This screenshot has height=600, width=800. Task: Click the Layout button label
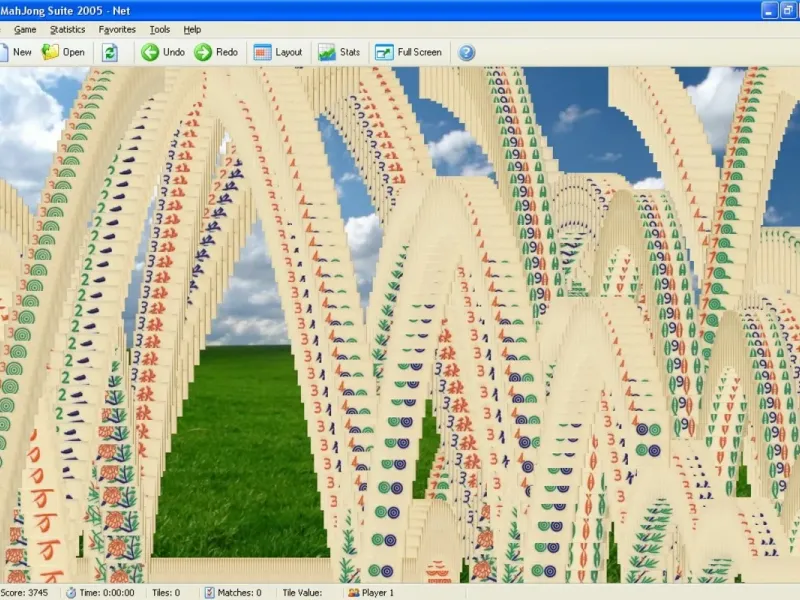pyautogui.click(x=289, y=52)
